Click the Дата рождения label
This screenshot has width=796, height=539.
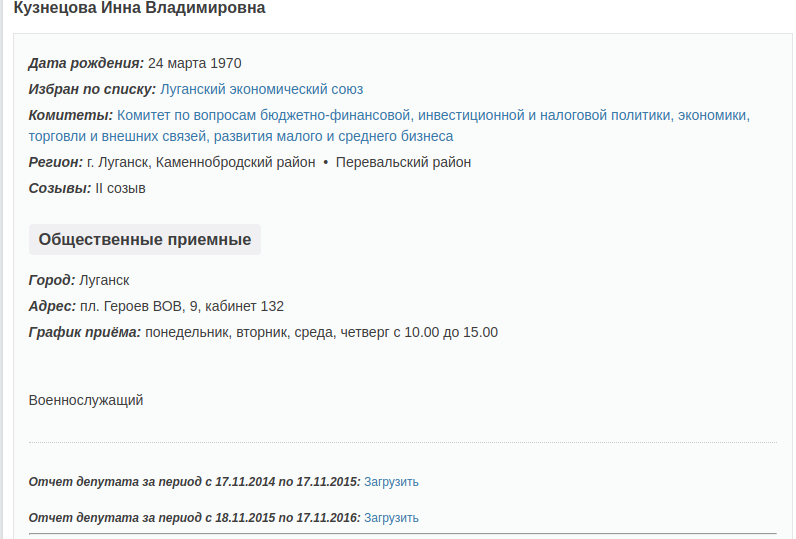tap(86, 63)
